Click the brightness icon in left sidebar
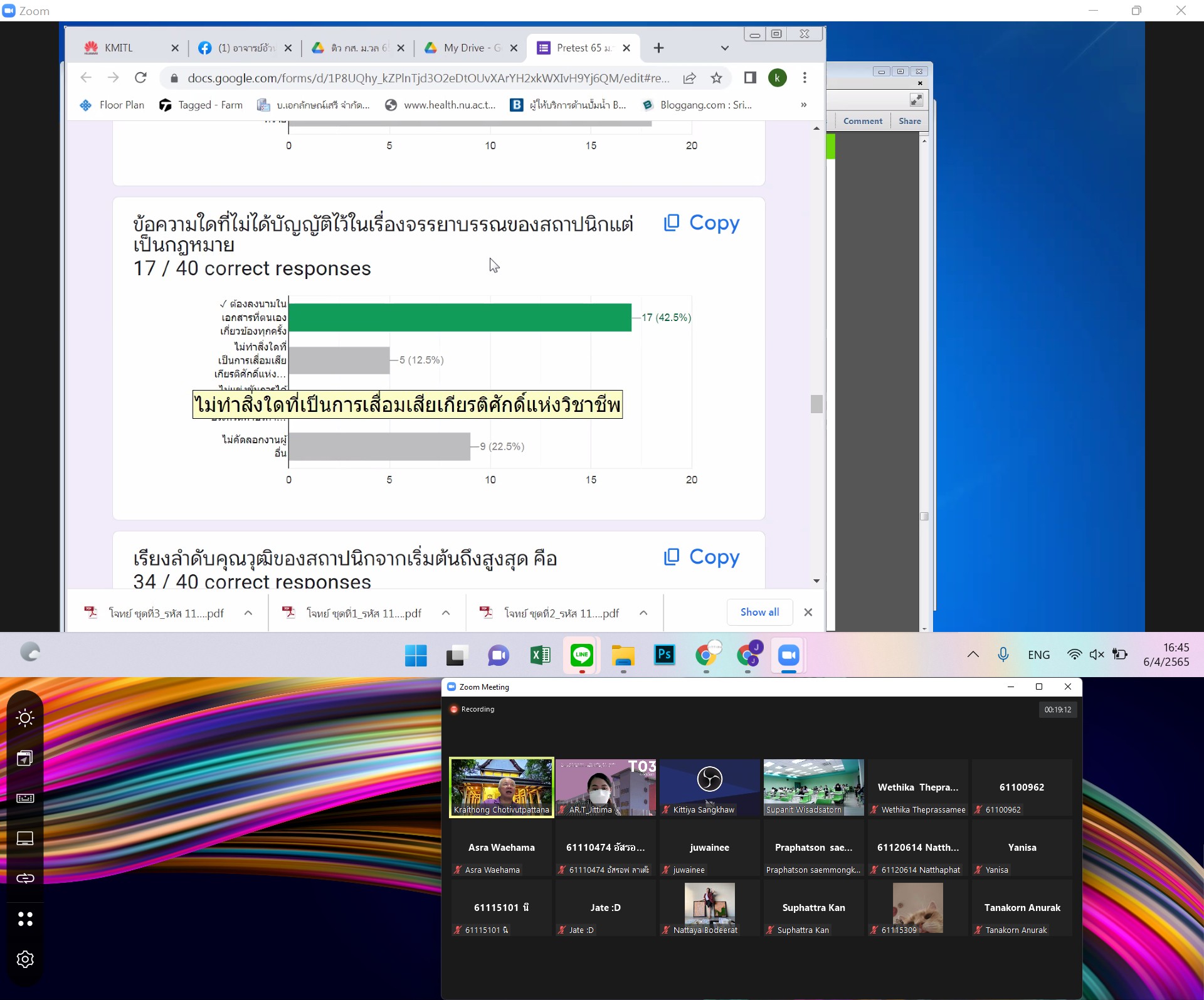Screen dimensions: 1204x1000 pos(25,718)
